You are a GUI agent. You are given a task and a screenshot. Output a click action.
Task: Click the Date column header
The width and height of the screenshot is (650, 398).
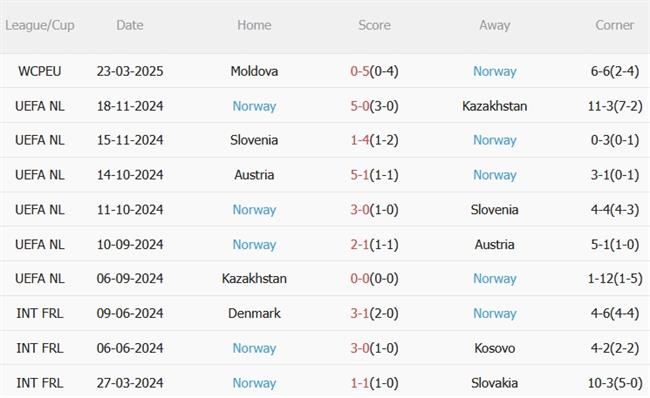(130, 25)
